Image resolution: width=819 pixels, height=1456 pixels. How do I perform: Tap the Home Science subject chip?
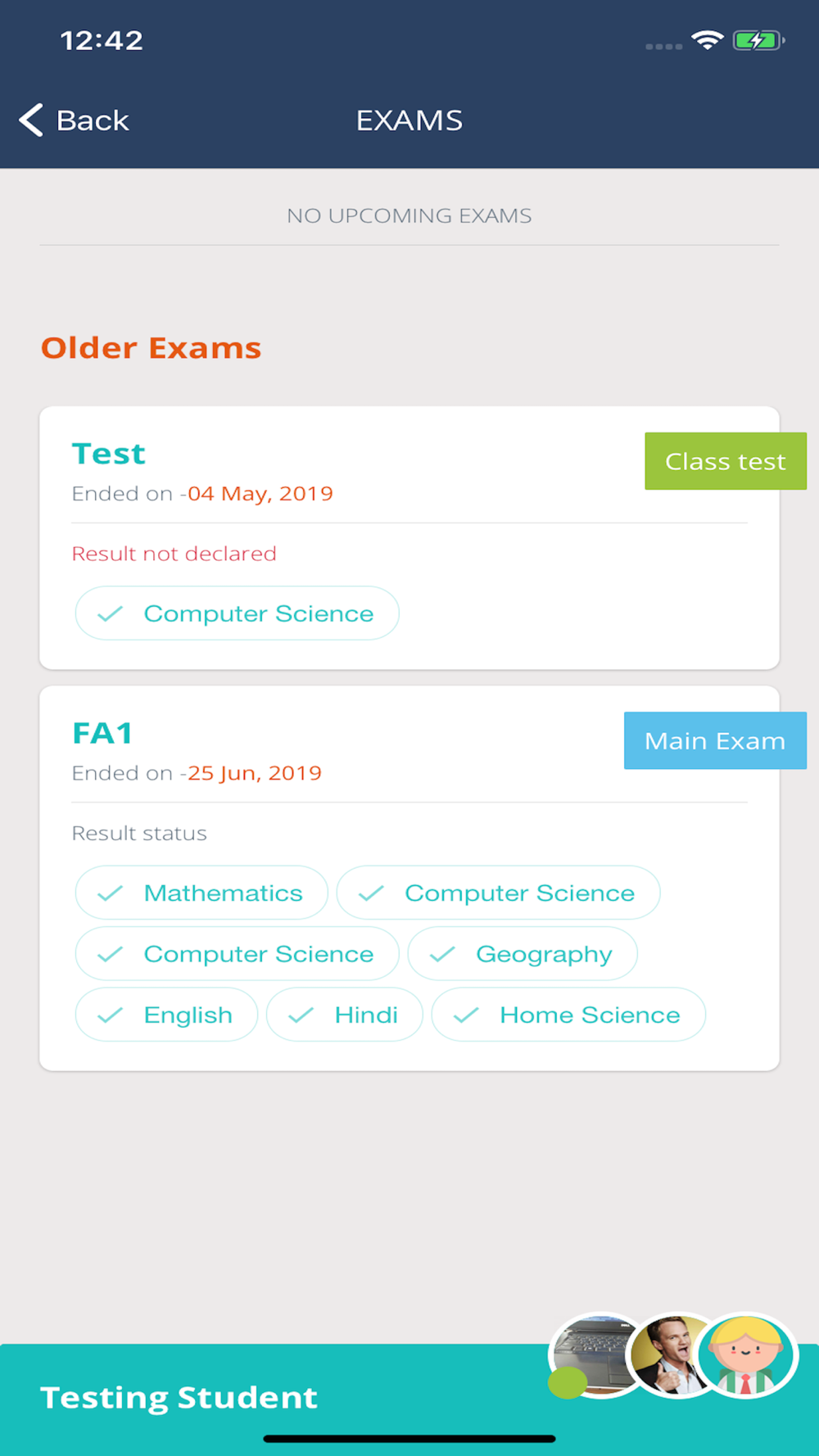568,1015
